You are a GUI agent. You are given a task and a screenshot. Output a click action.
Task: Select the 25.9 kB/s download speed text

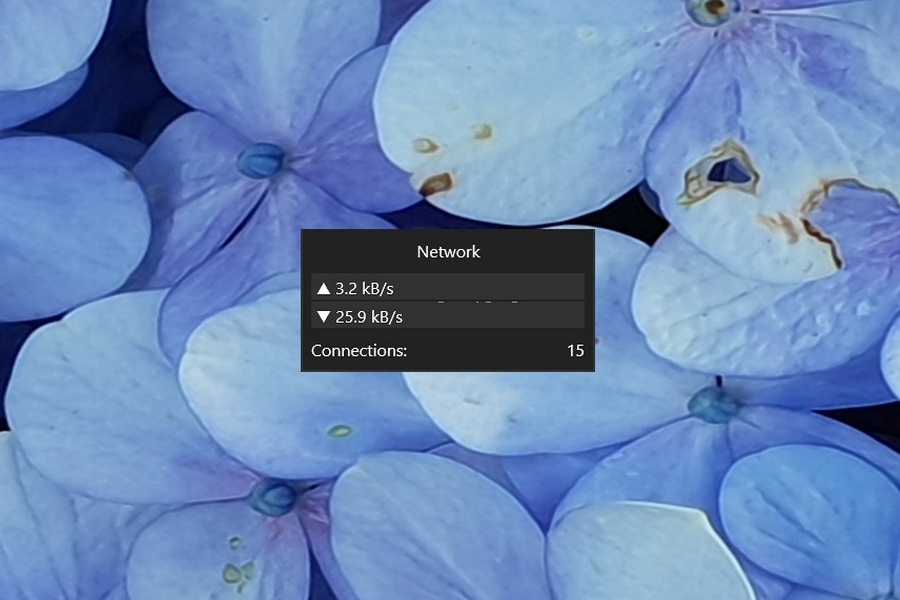(x=369, y=317)
